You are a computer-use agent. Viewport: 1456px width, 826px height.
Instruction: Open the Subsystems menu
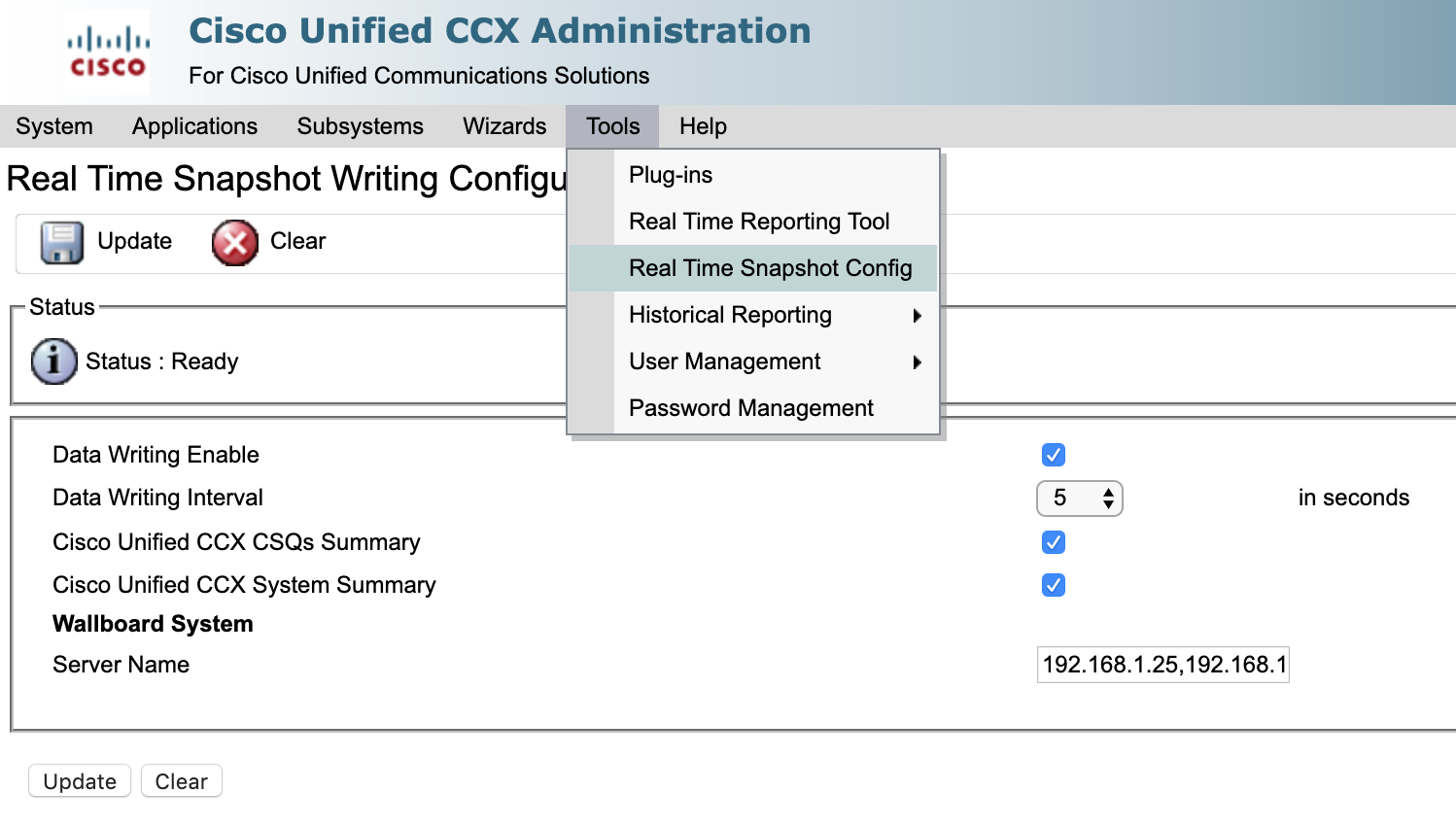(360, 126)
